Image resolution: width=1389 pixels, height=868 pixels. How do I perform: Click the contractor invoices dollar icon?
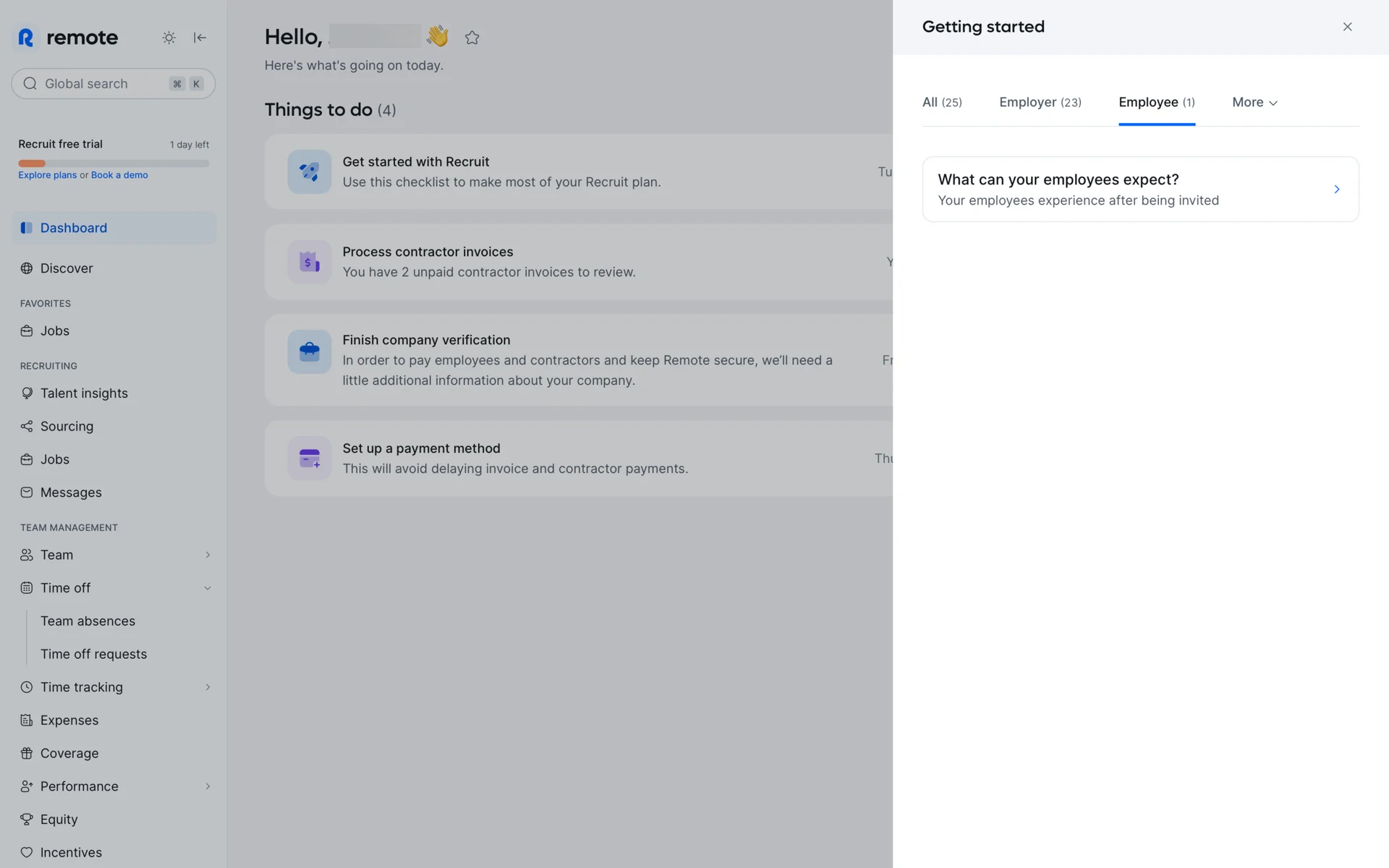[x=309, y=262]
